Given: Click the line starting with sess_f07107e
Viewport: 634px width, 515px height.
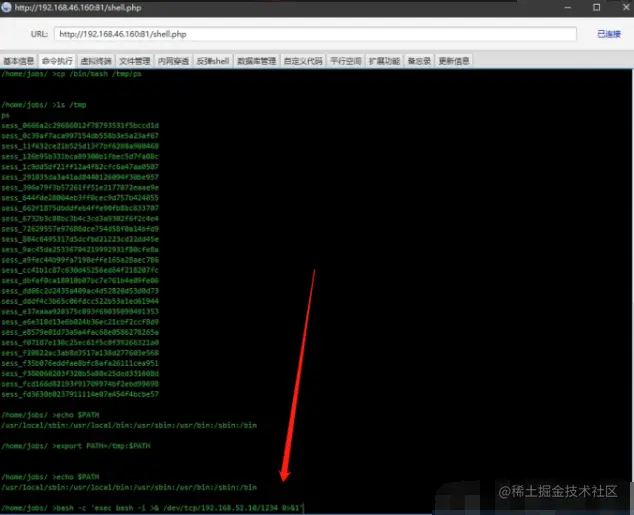Looking at the screenshot, I should [80, 342].
